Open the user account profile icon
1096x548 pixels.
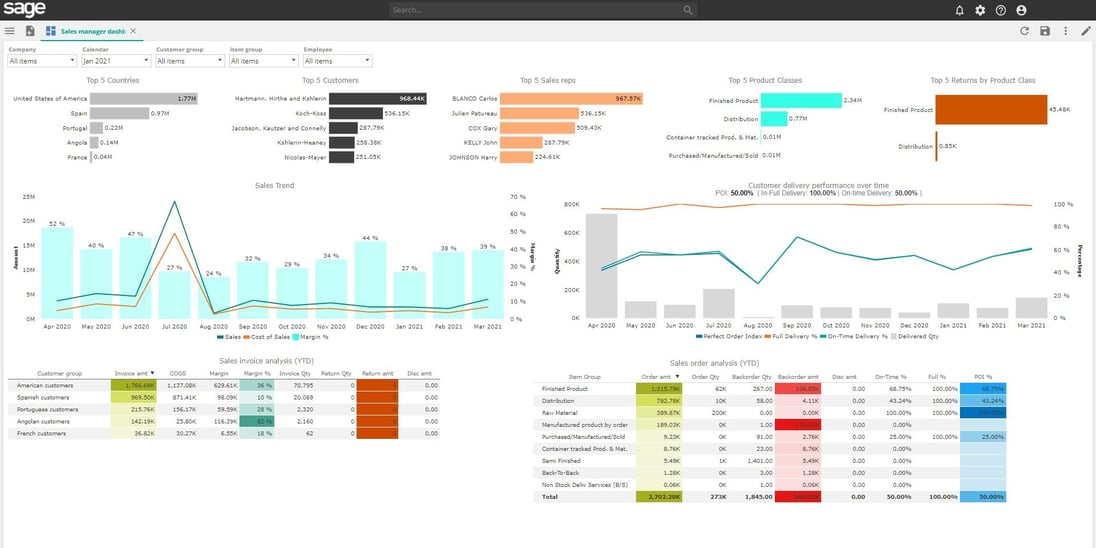pyautogui.click(x=1021, y=10)
